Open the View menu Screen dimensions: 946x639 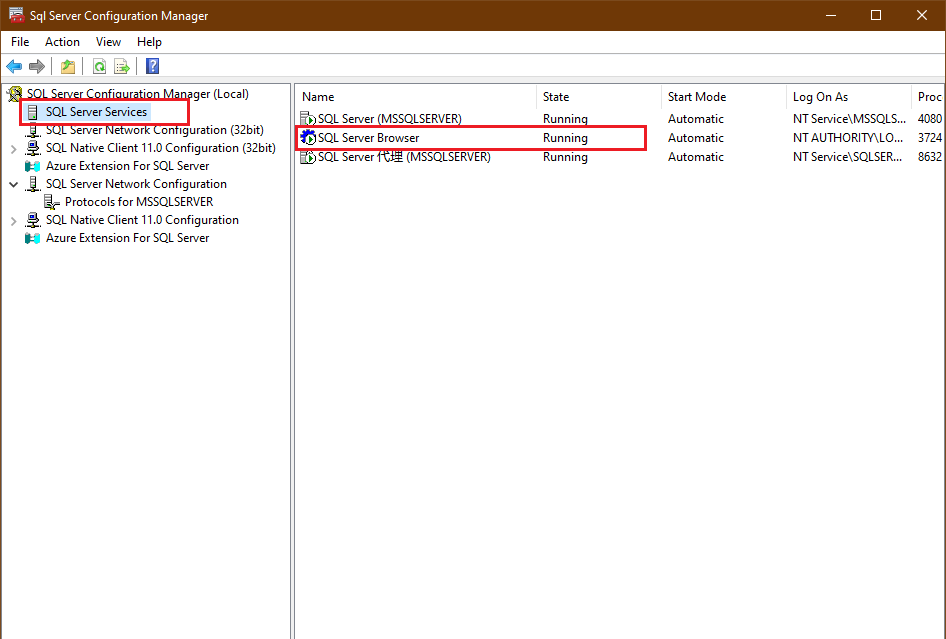(108, 42)
